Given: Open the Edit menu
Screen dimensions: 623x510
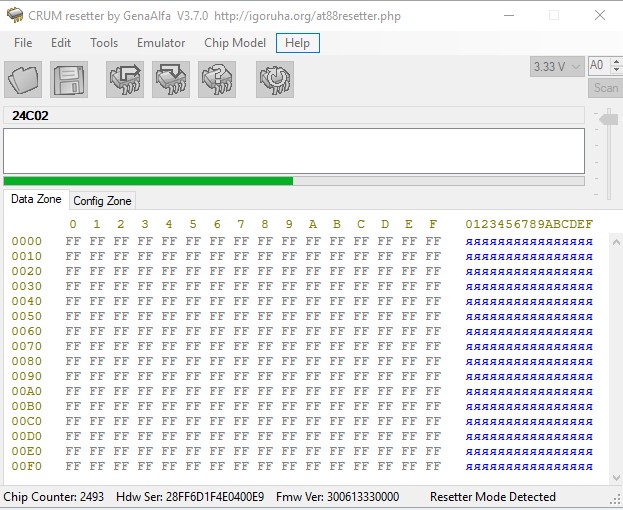Looking at the screenshot, I should pyautogui.click(x=61, y=43).
